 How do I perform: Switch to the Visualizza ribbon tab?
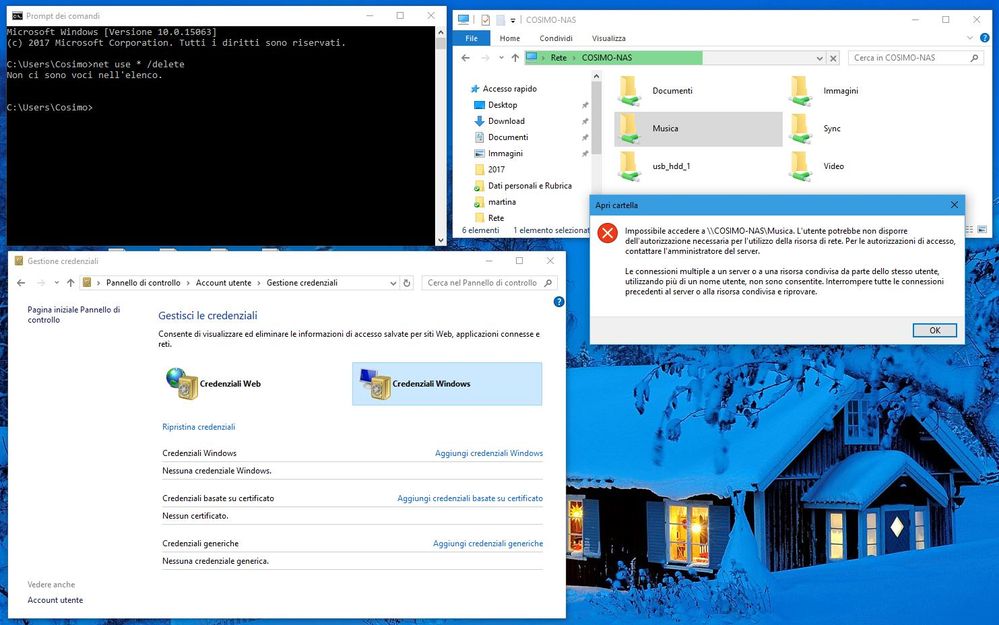608,38
